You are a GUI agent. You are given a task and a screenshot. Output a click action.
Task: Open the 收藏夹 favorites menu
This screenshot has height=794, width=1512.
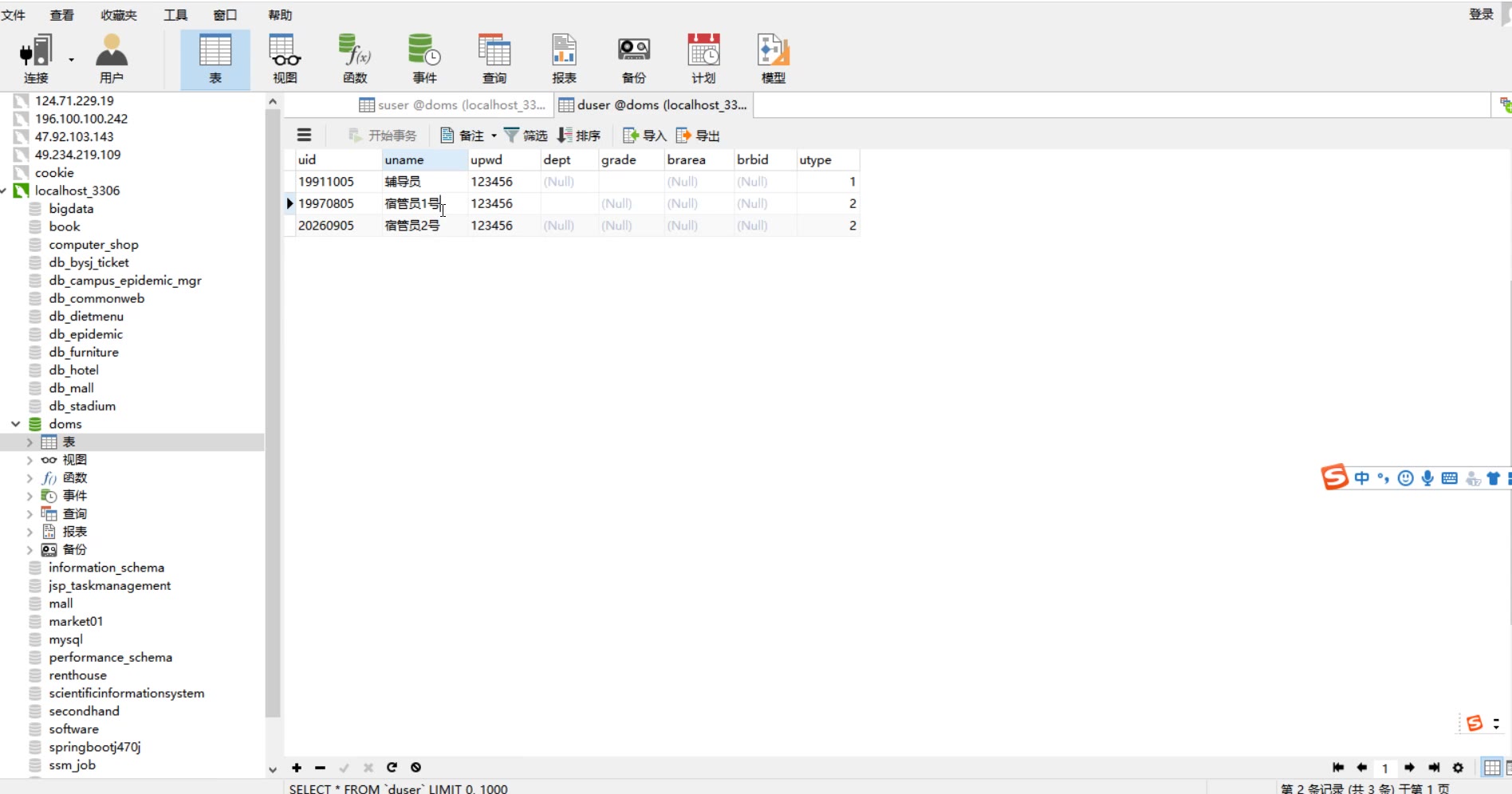pyautogui.click(x=119, y=15)
